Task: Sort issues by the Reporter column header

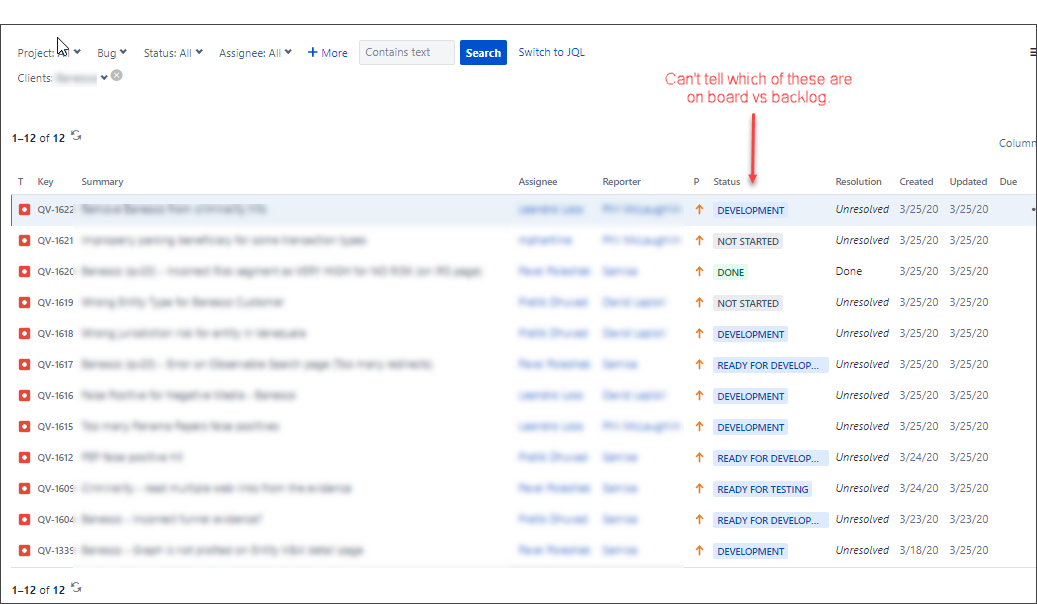Action: 622,181
